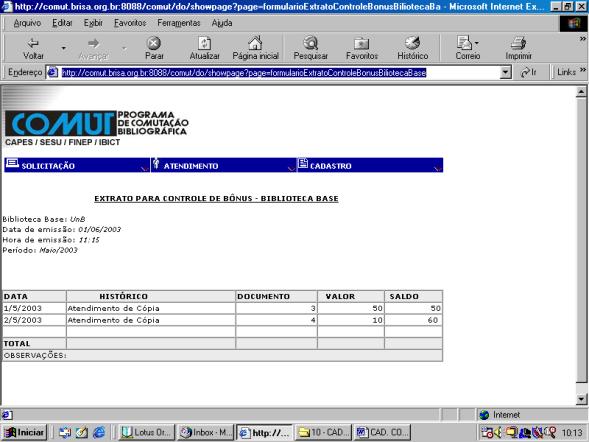Expand the address bar dropdown arrow
Image resolution: width=589 pixels, height=442 pixels.
tap(506, 72)
